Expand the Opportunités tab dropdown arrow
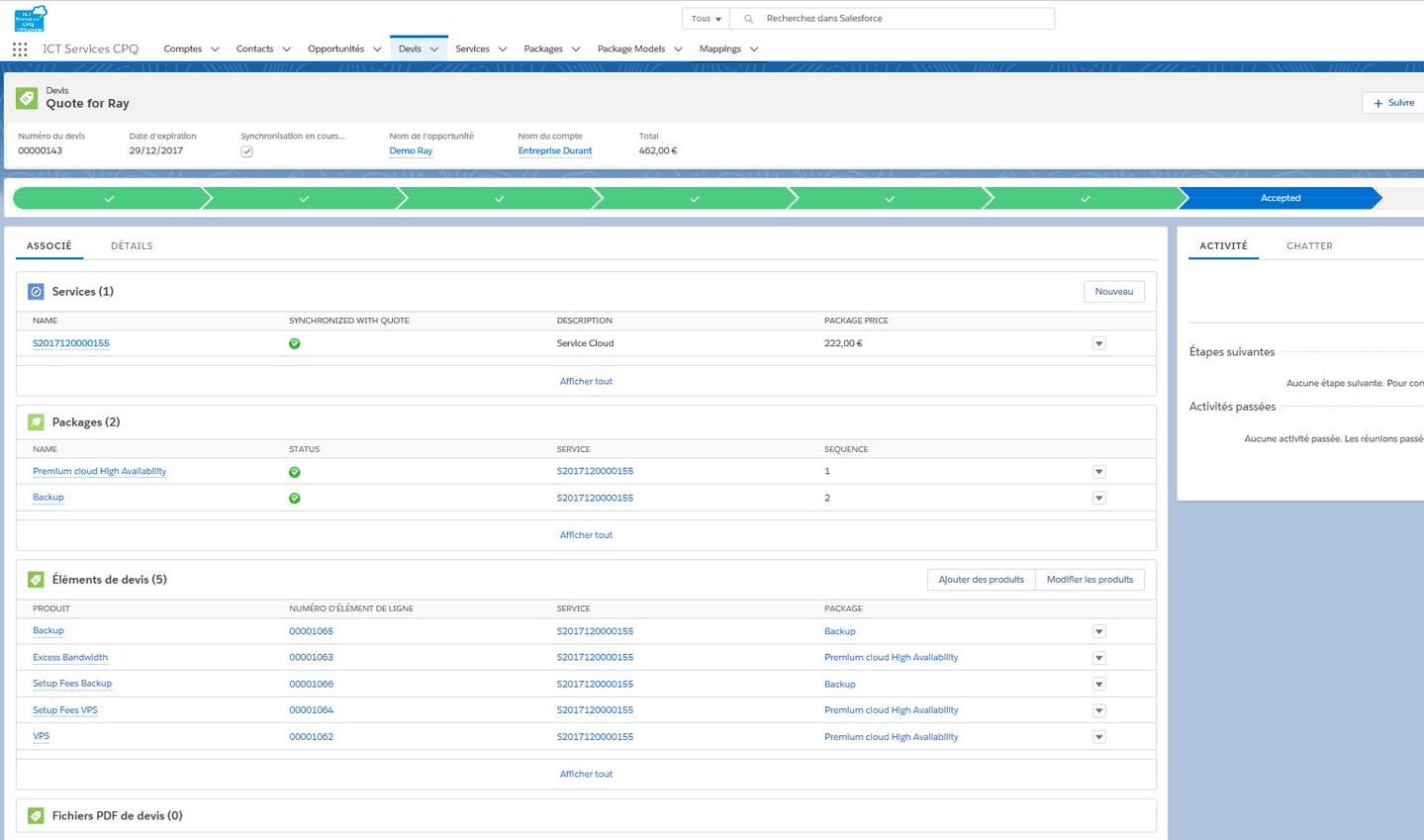 coord(377,49)
